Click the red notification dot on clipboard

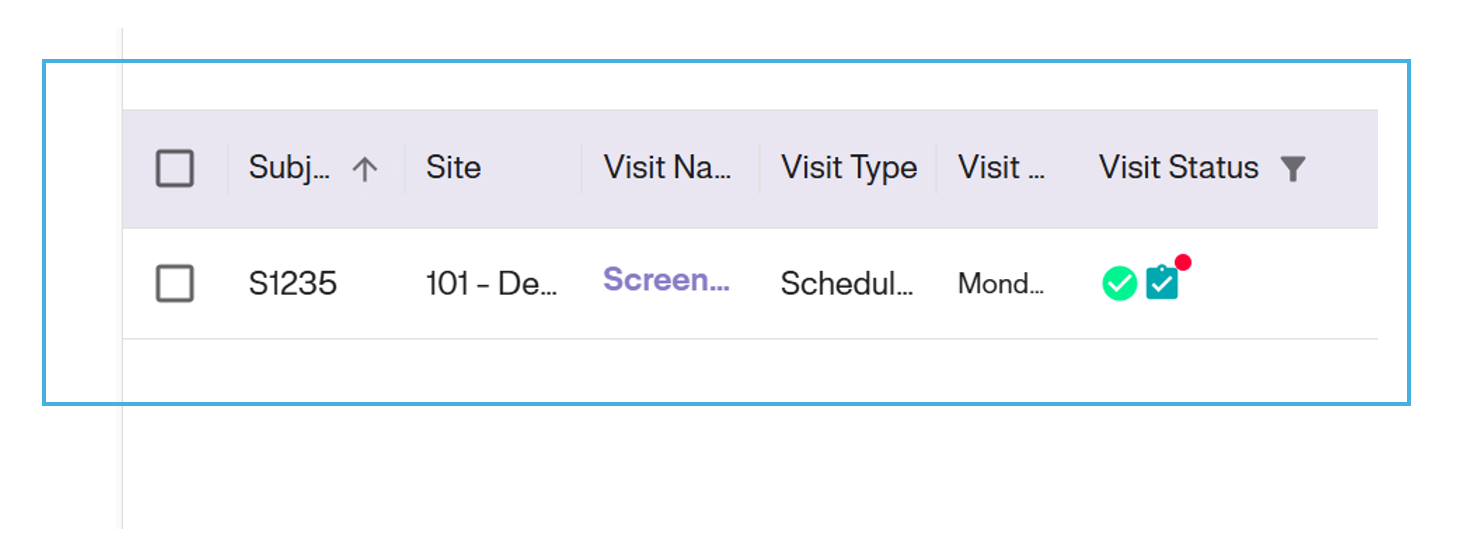click(1183, 263)
